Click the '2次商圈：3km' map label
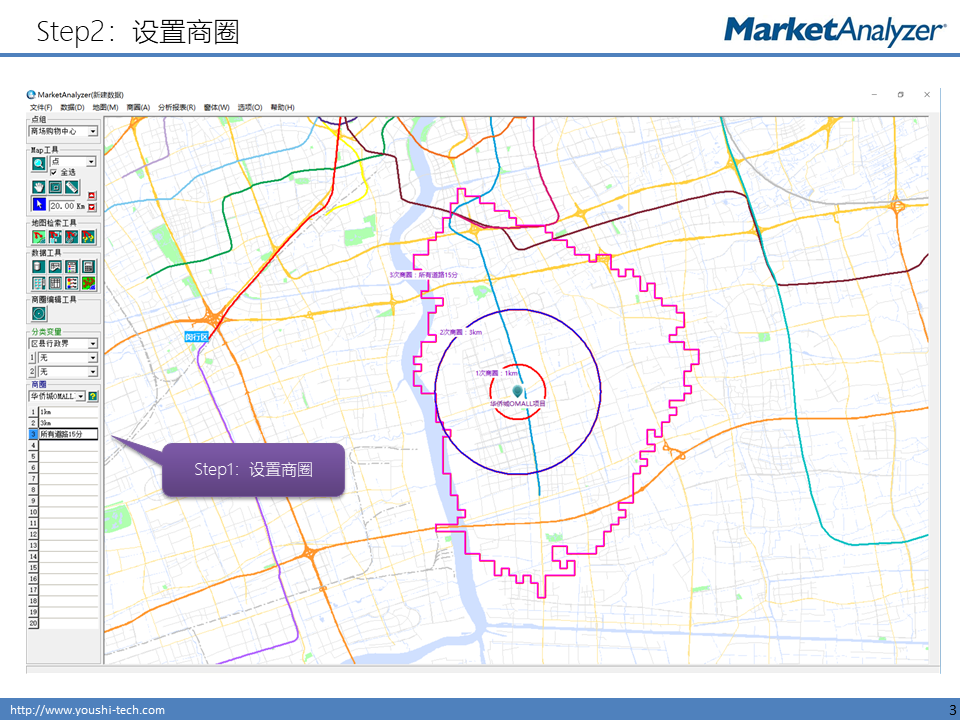This screenshot has height=720, width=960. pos(460,332)
